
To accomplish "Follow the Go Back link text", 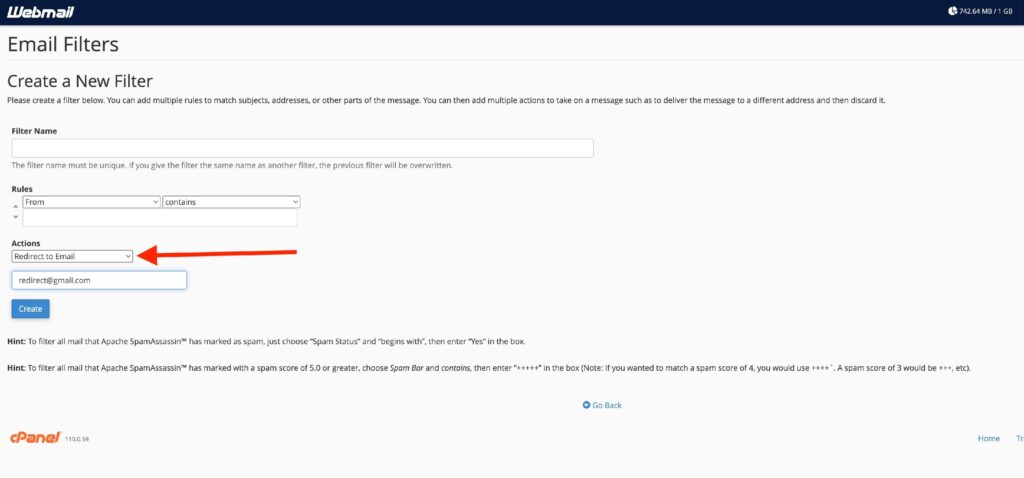I will (607, 405).
